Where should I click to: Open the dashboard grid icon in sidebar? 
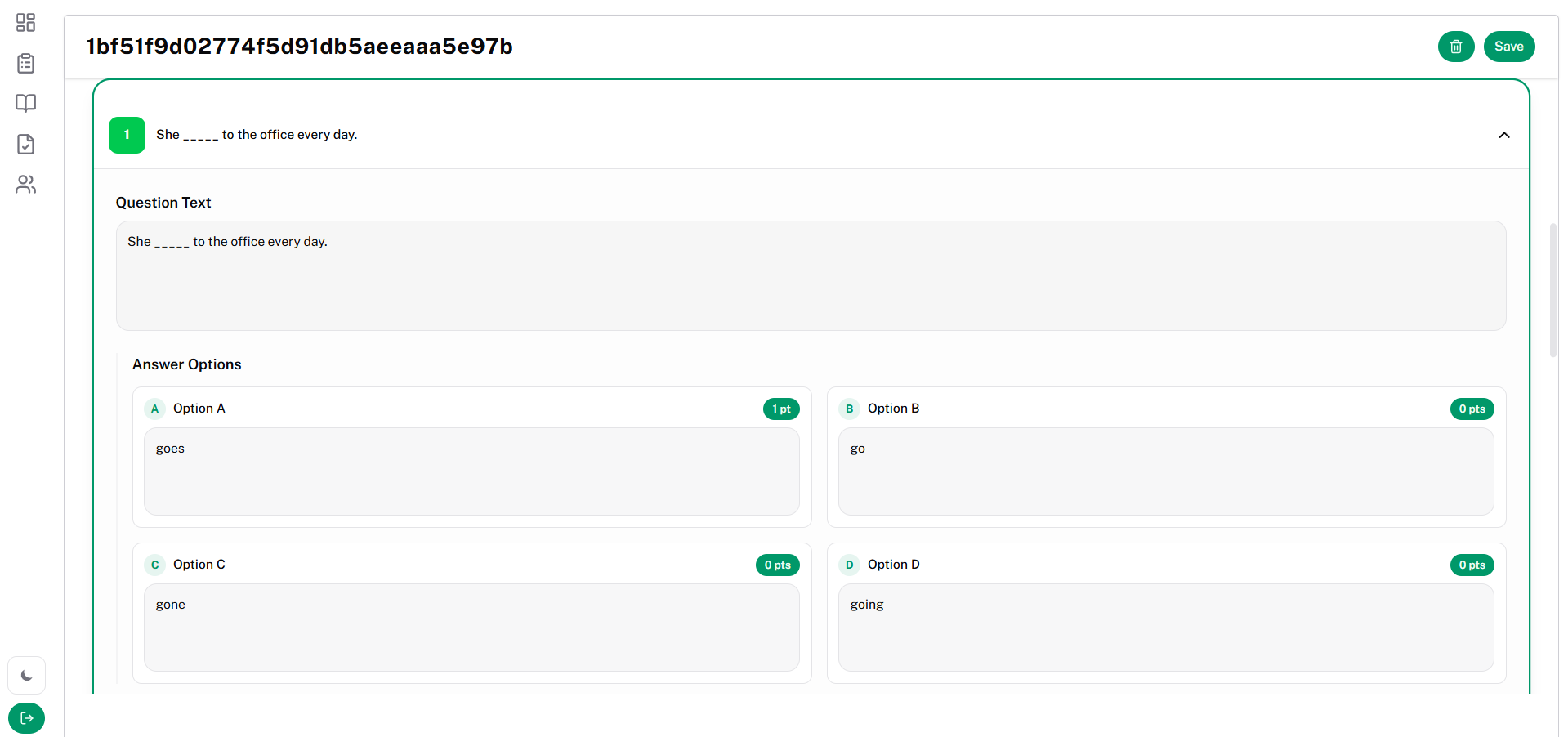point(26,22)
